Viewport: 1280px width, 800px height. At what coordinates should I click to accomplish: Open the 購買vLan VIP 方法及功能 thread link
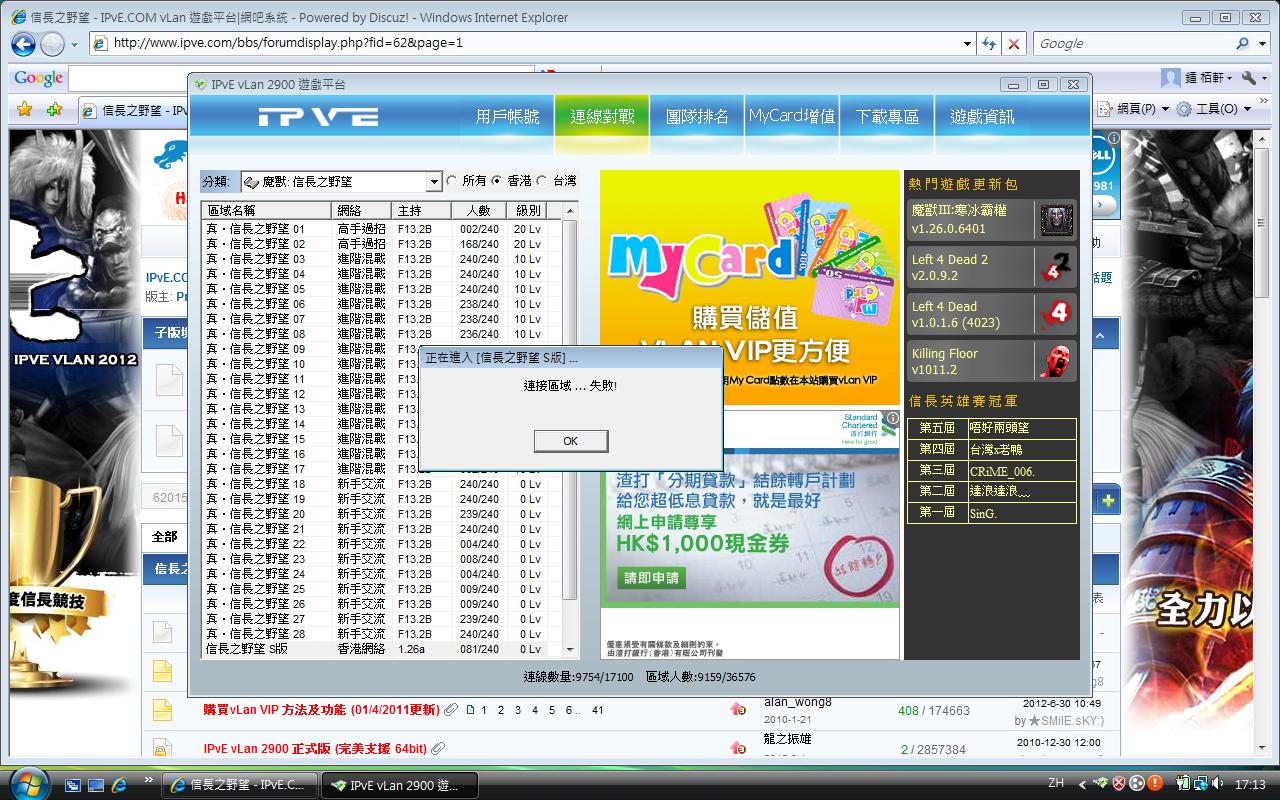coord(320,710)
